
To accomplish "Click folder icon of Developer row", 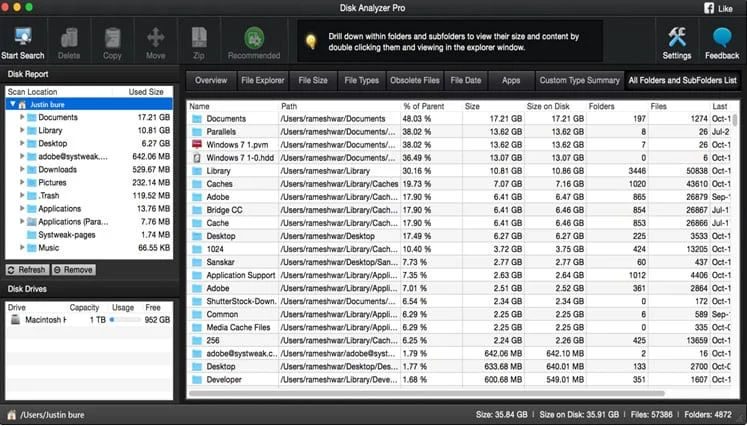I will [x=197, y=380].
